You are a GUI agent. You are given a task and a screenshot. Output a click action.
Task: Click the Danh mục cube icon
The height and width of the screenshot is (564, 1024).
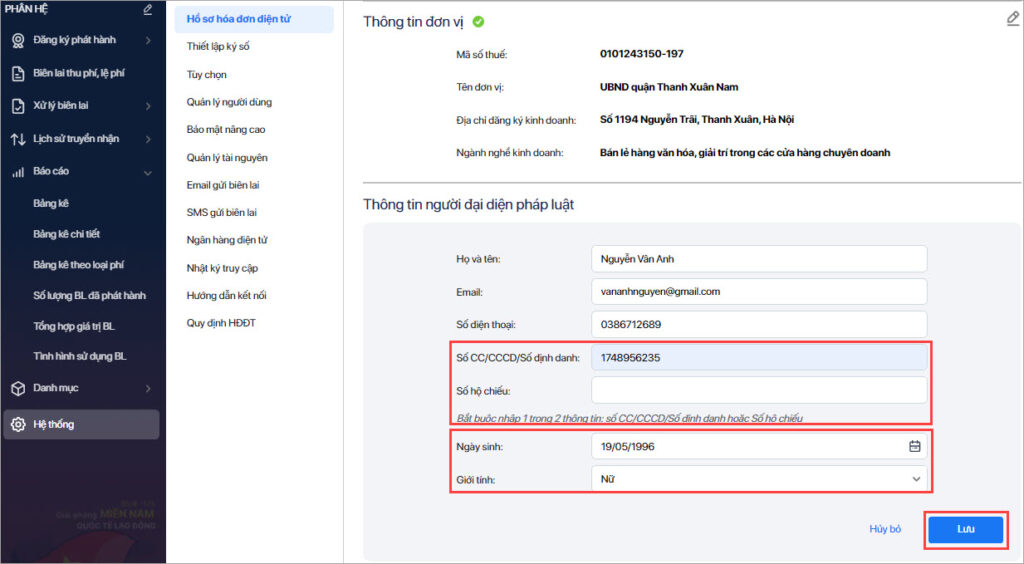(x=18, y=388)
